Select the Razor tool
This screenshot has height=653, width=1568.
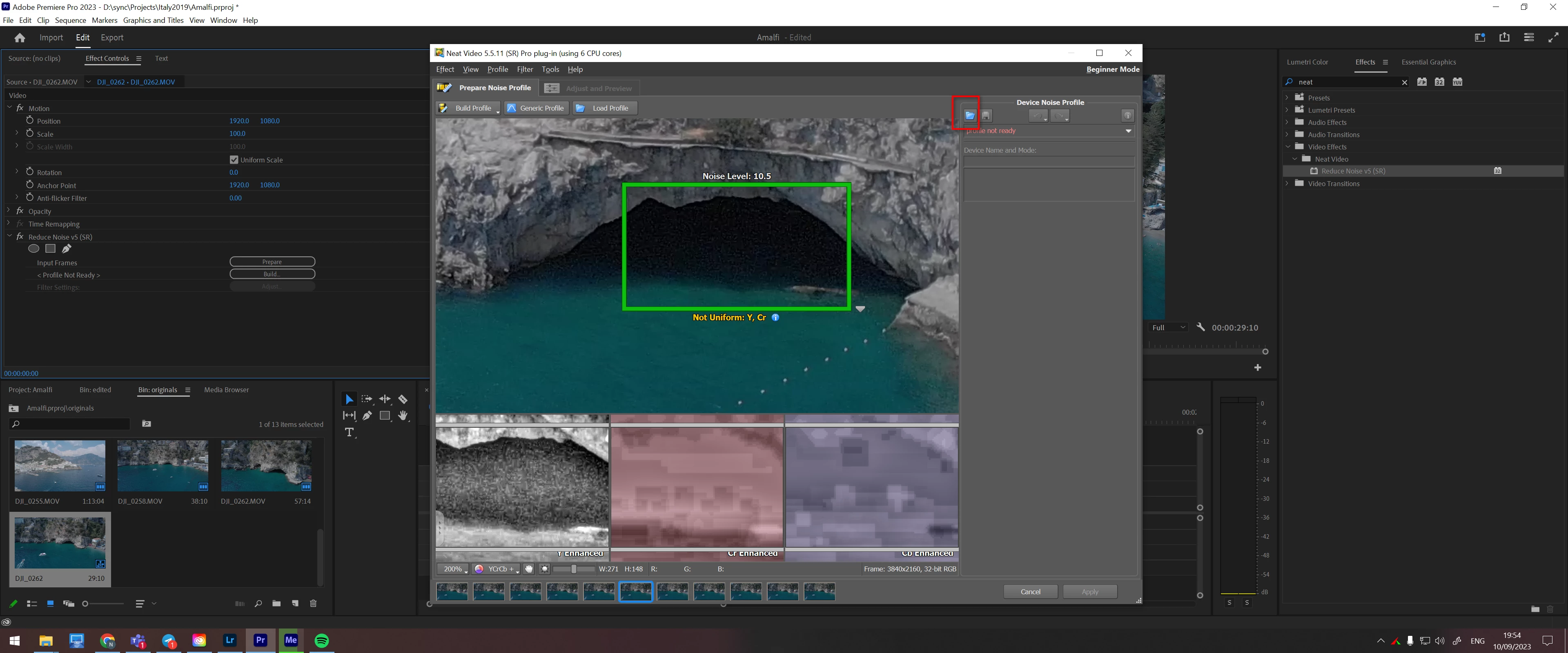(402, 399)
